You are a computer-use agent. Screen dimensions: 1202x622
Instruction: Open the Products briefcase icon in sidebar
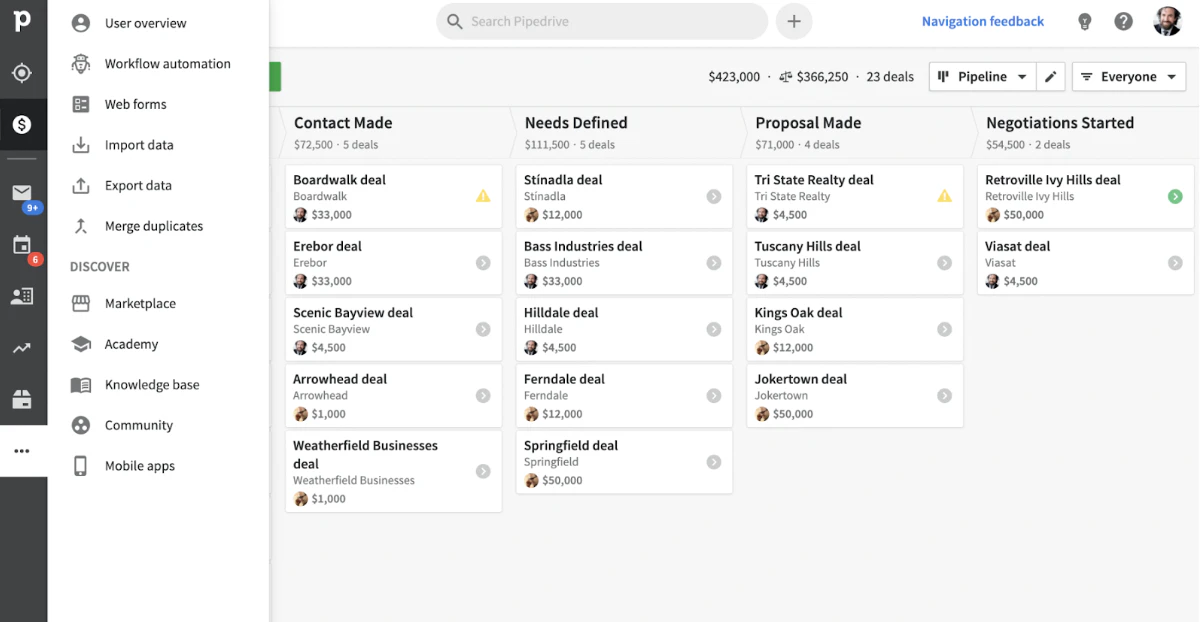[22, 400]
